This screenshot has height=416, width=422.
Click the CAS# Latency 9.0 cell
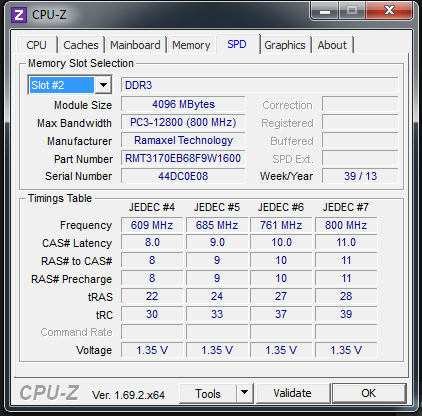pos(217,242)
